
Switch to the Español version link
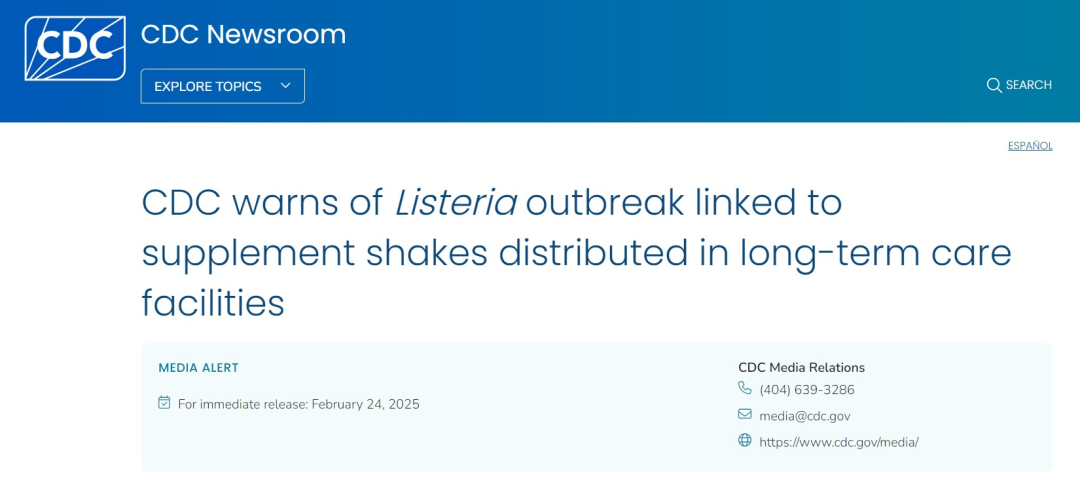[x=1030, y=146]
